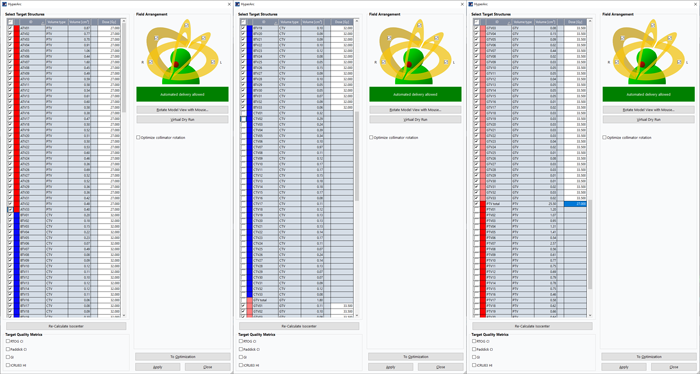Viewport: 700px width, 374px height.
Task: Click the Close button at bottom of middle window
Action: tap(441, 367)
